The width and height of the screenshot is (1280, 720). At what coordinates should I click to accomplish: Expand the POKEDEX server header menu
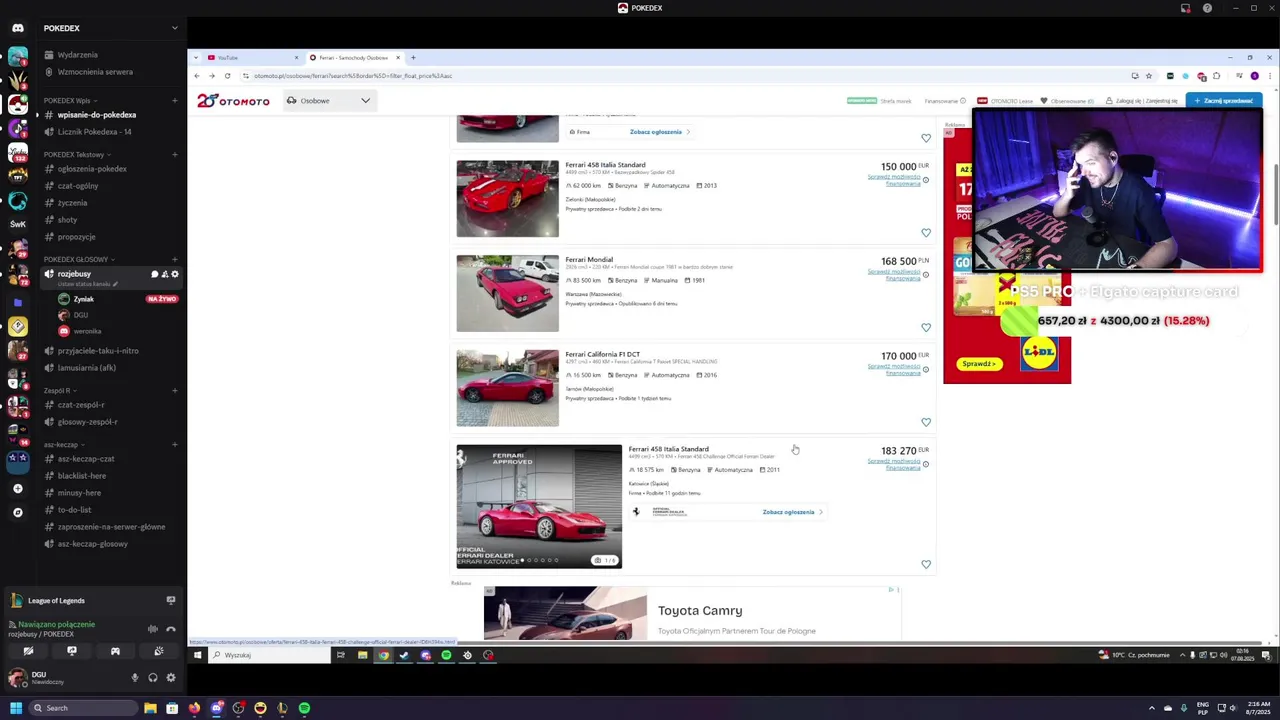[x=175, y=28]
